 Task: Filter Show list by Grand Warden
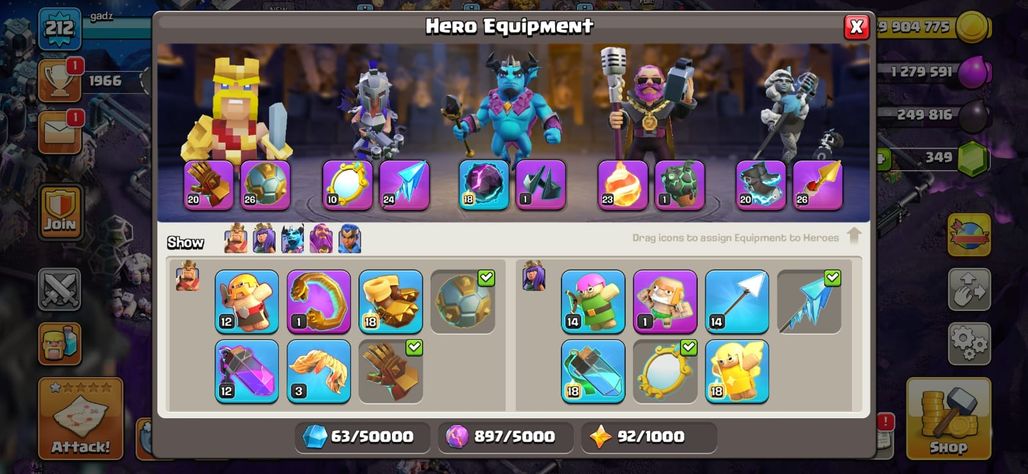point(321,239)
